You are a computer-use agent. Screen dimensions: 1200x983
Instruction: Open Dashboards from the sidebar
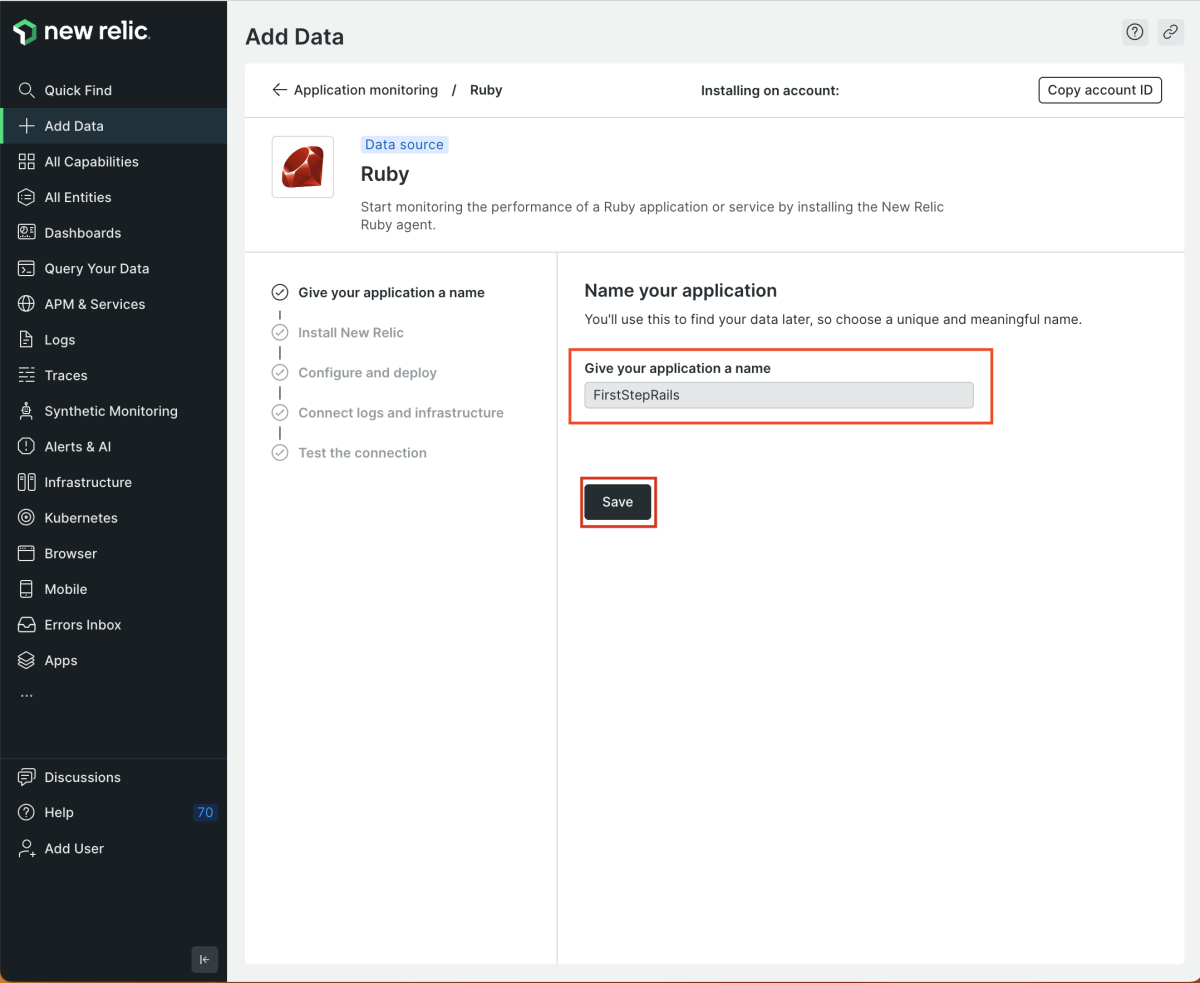point(82,233)
